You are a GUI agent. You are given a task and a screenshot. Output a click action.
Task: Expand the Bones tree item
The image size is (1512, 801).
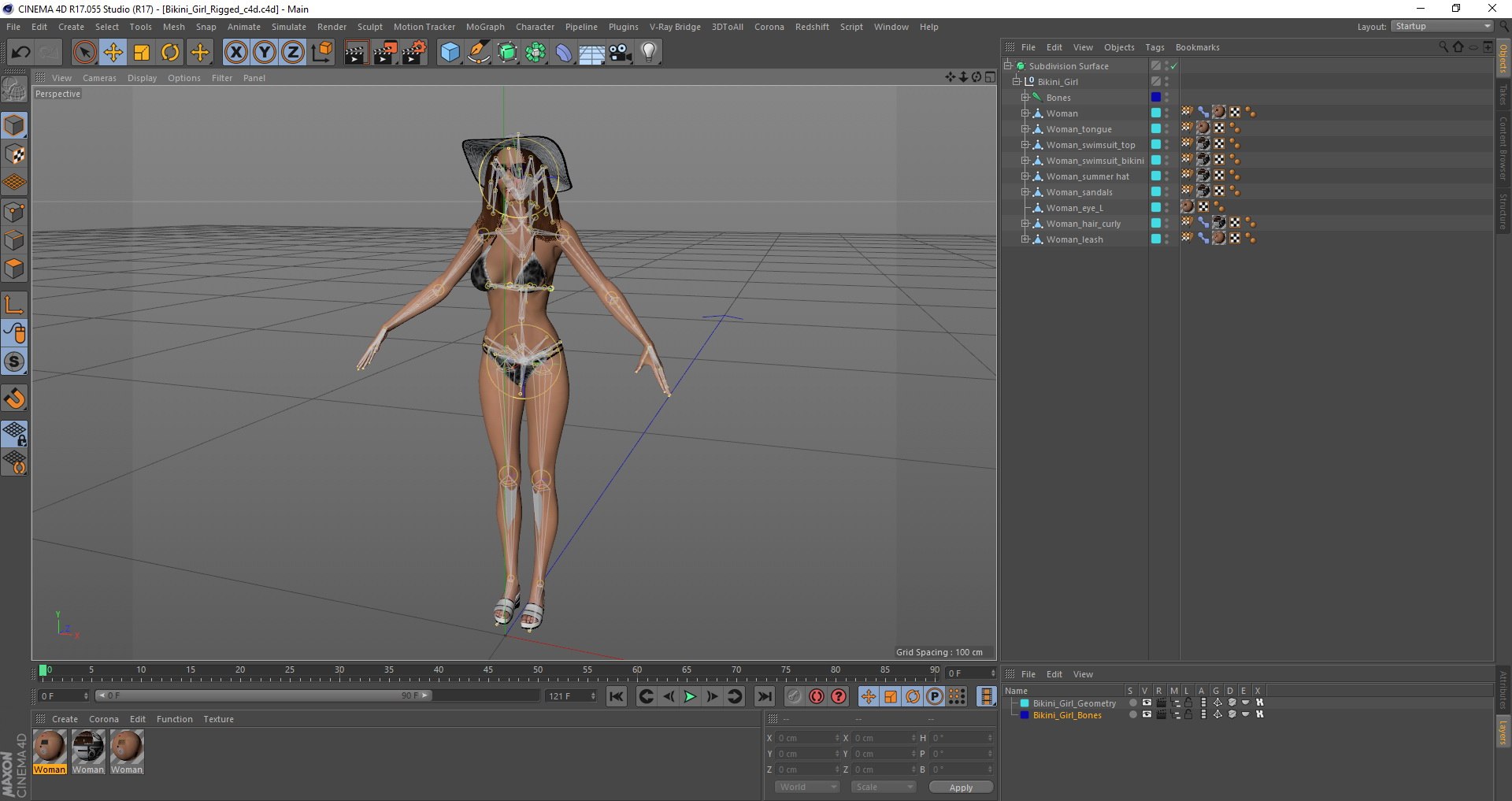coord(1025,98)
